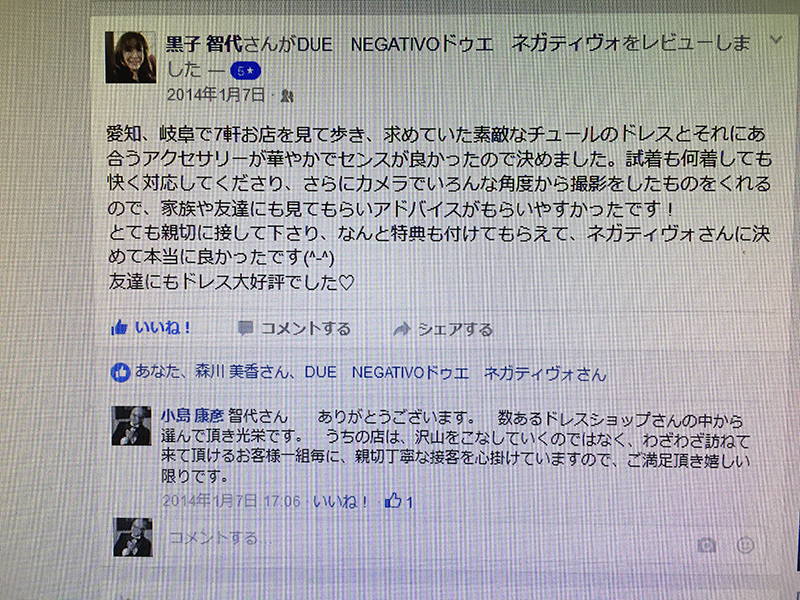Image resolution: width=800 pixels, height=600 pixels.
Task: Like 小島 康彦's comment via いいね! link
Action: pyautogui.click(x=340, y=502)
